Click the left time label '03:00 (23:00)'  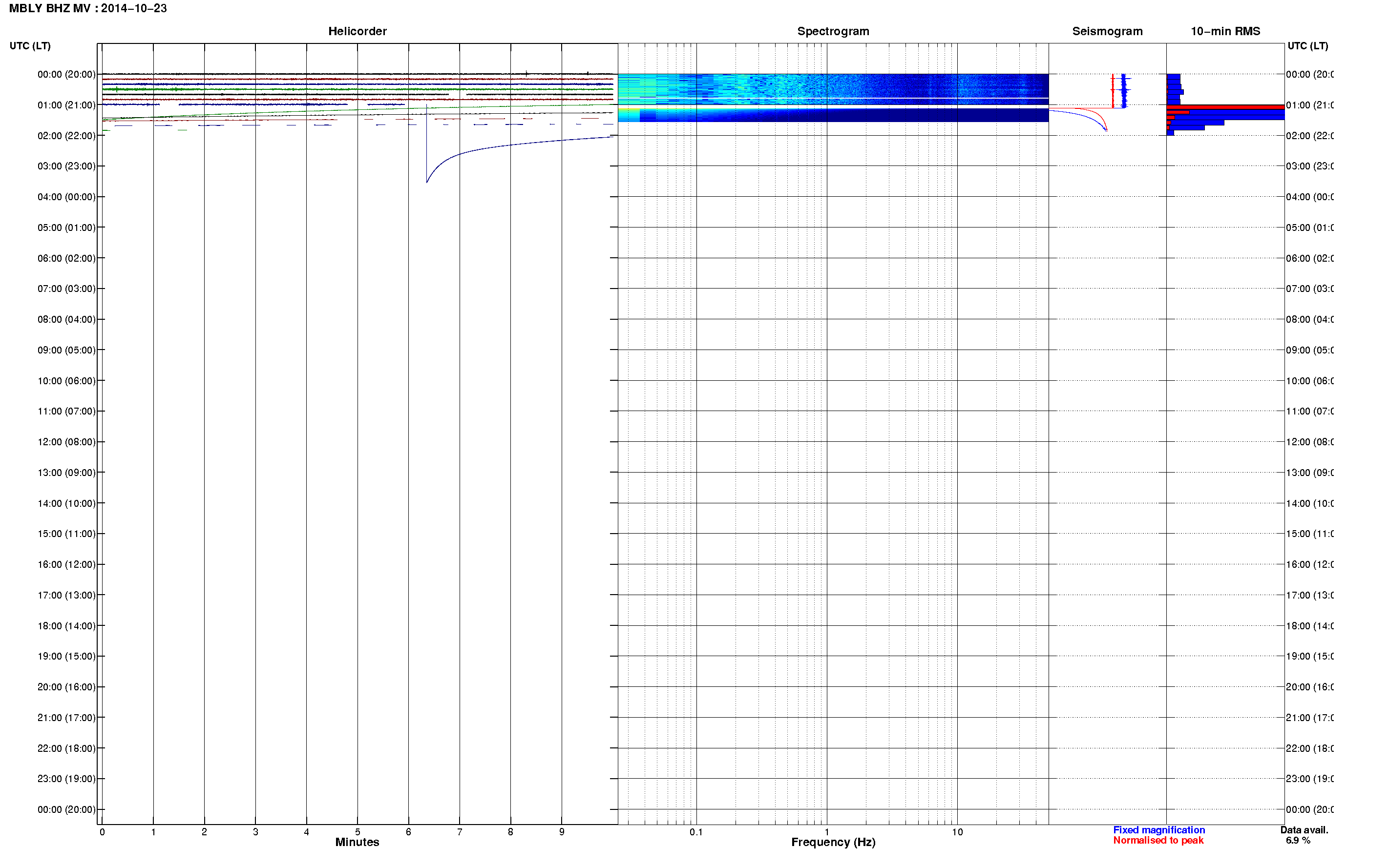click(x=66, y=166)
